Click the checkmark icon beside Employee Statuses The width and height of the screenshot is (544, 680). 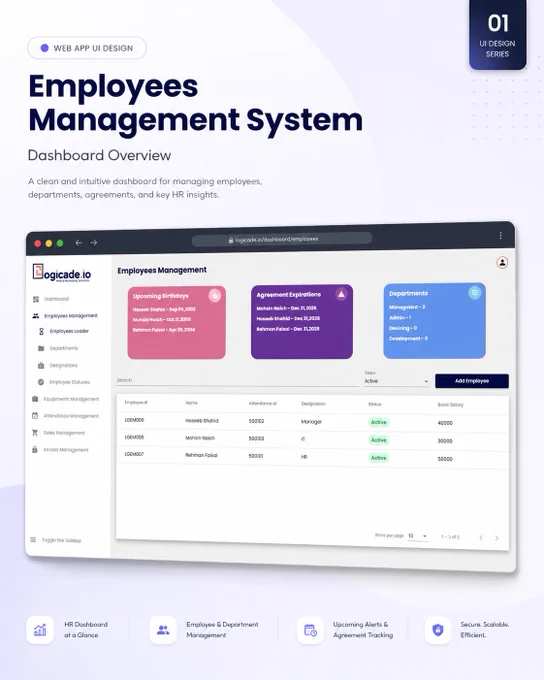[41, 382]
